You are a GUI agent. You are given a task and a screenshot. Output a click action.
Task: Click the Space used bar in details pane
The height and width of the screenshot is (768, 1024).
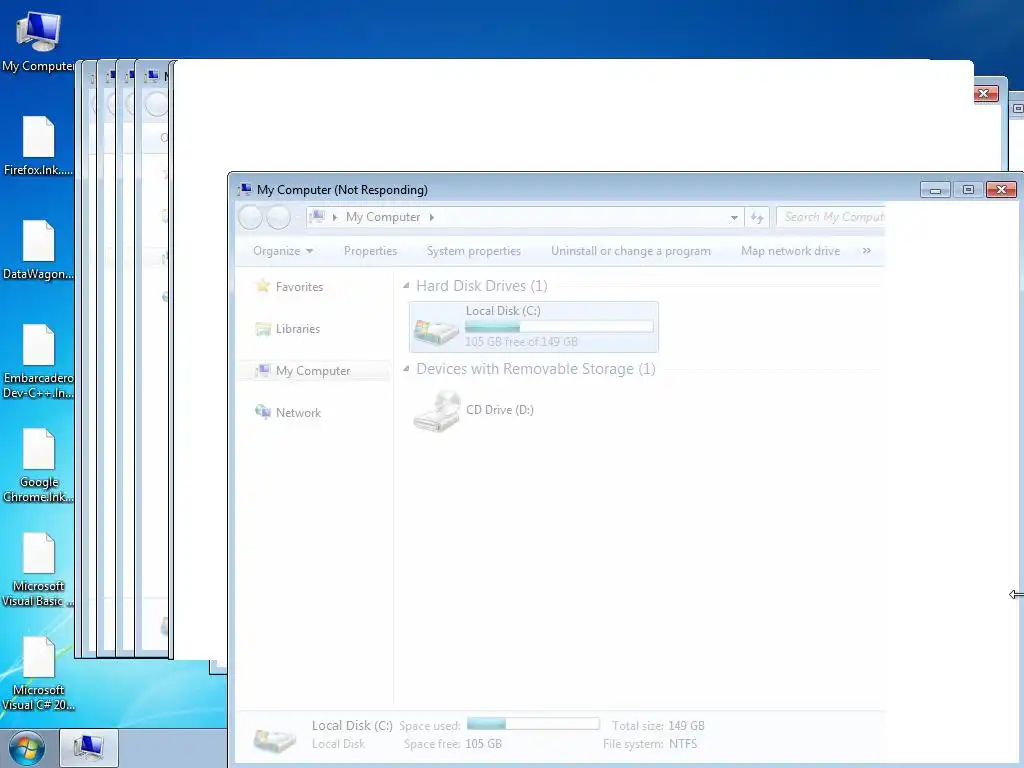[x=533, y=723]
